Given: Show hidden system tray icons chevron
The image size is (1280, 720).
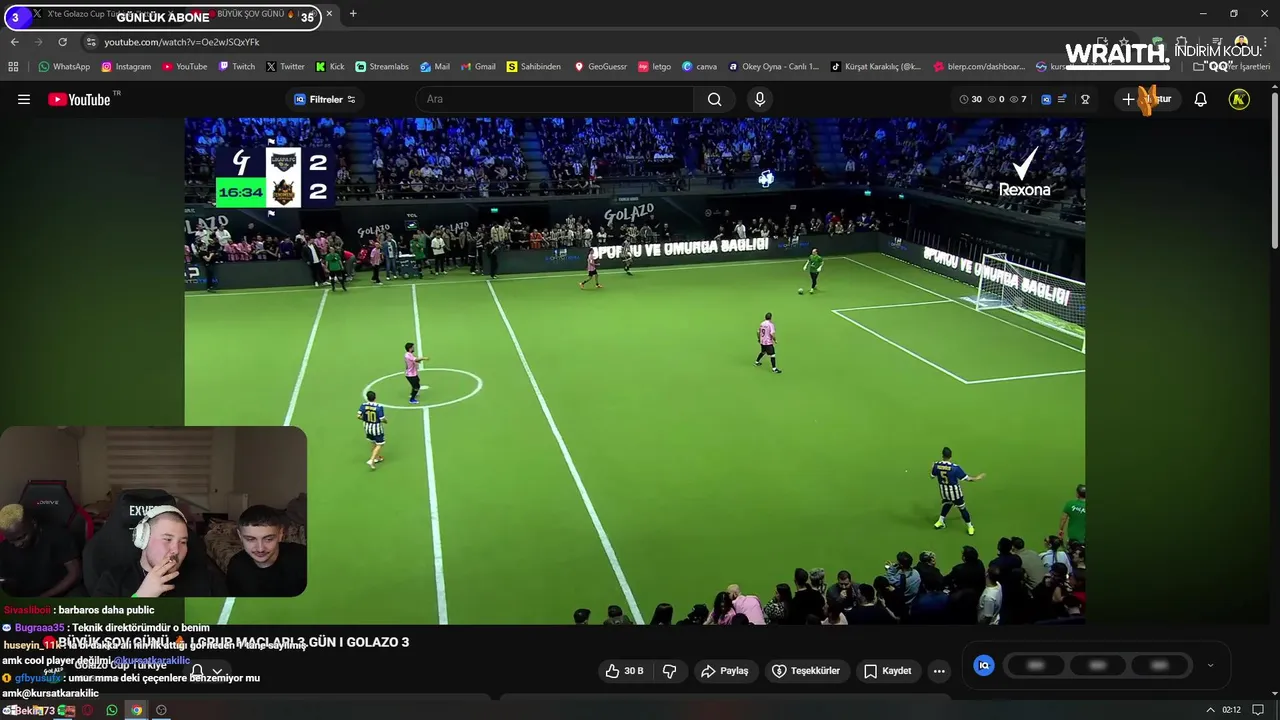Looking at the screenshot, I should coord(1211,710).
